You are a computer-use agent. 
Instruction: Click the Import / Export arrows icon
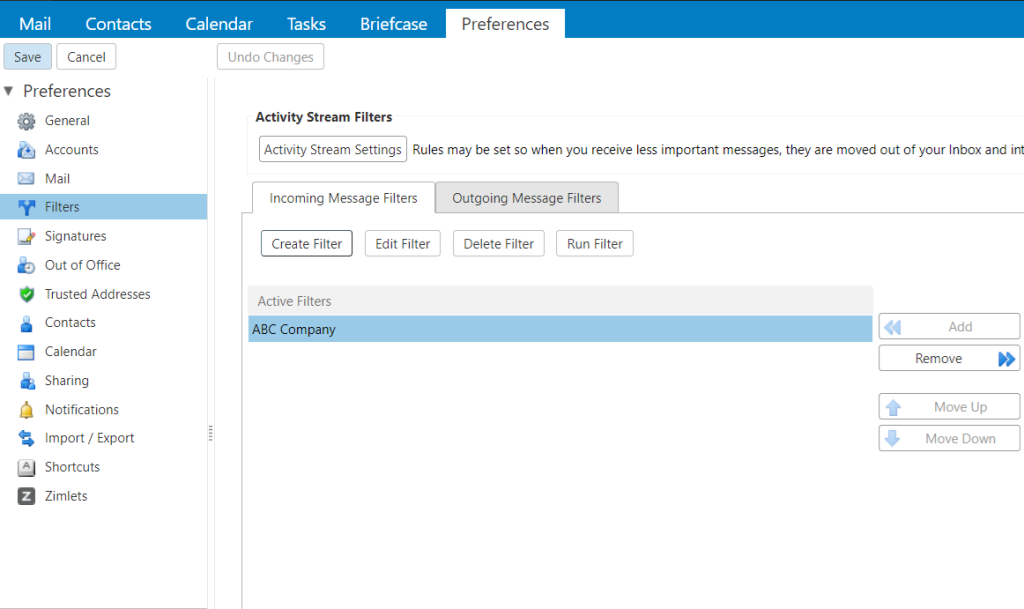27,439
